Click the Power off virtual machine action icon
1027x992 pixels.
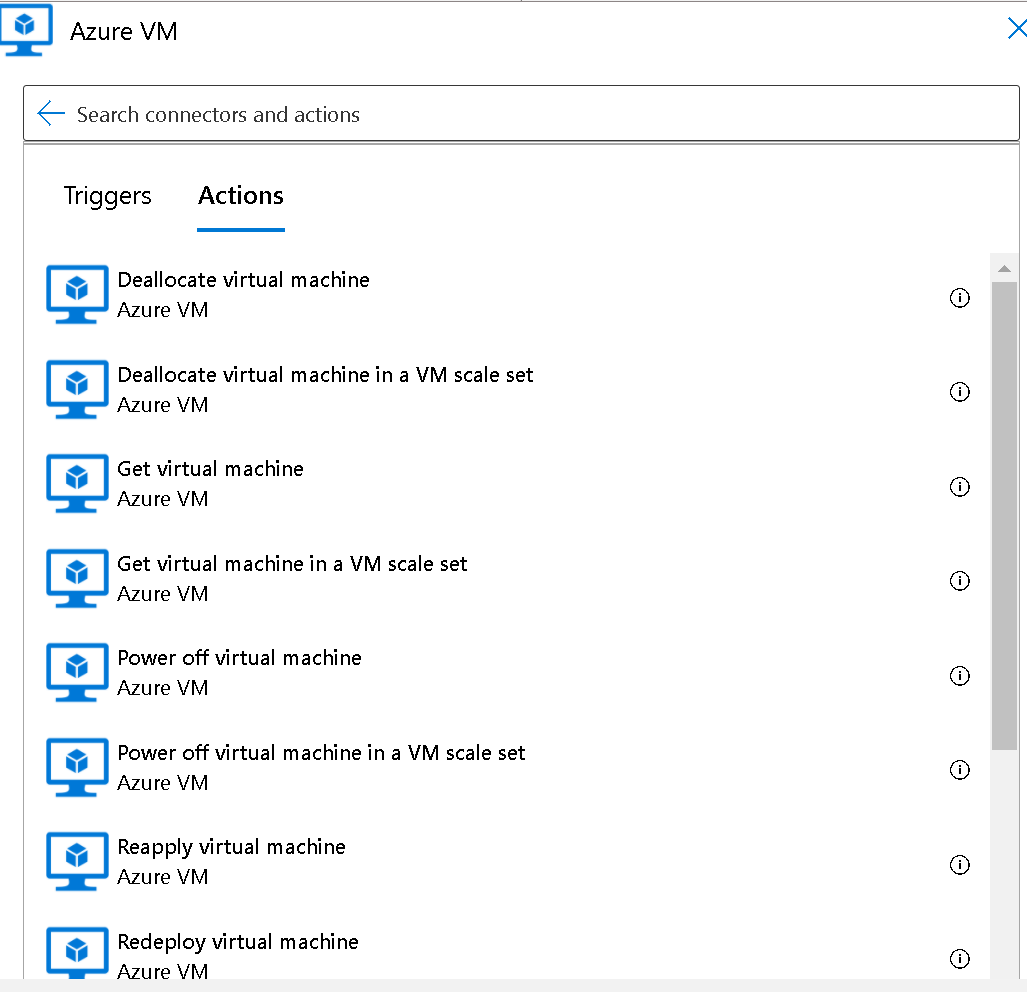click(x=77, y=672)
